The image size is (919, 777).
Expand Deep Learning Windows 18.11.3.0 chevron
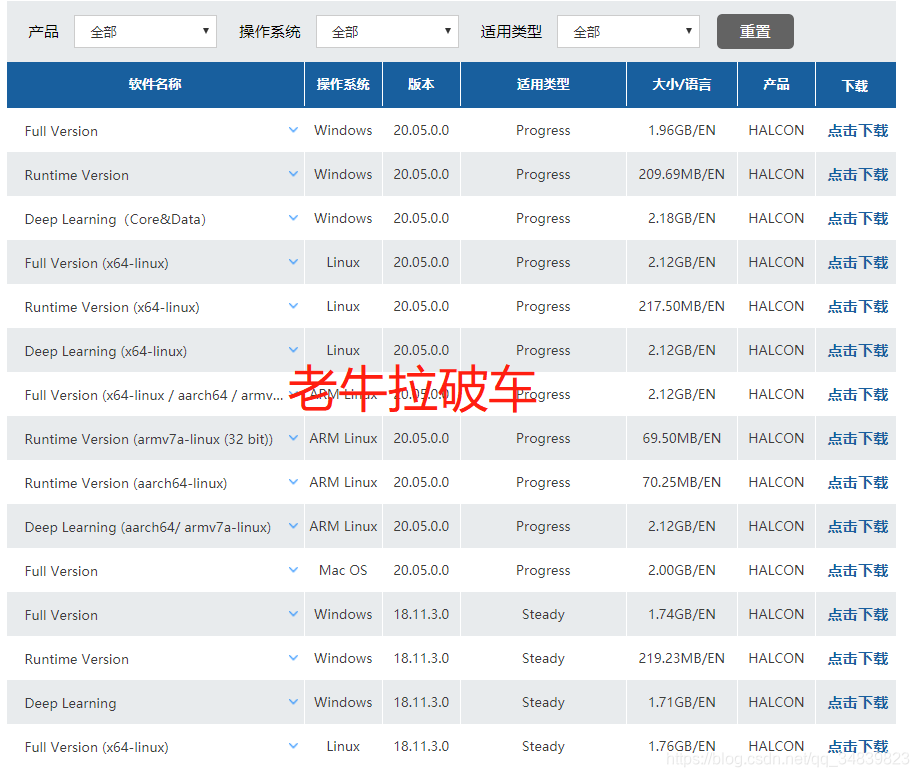pyautogui.click(x=294, y=701)
